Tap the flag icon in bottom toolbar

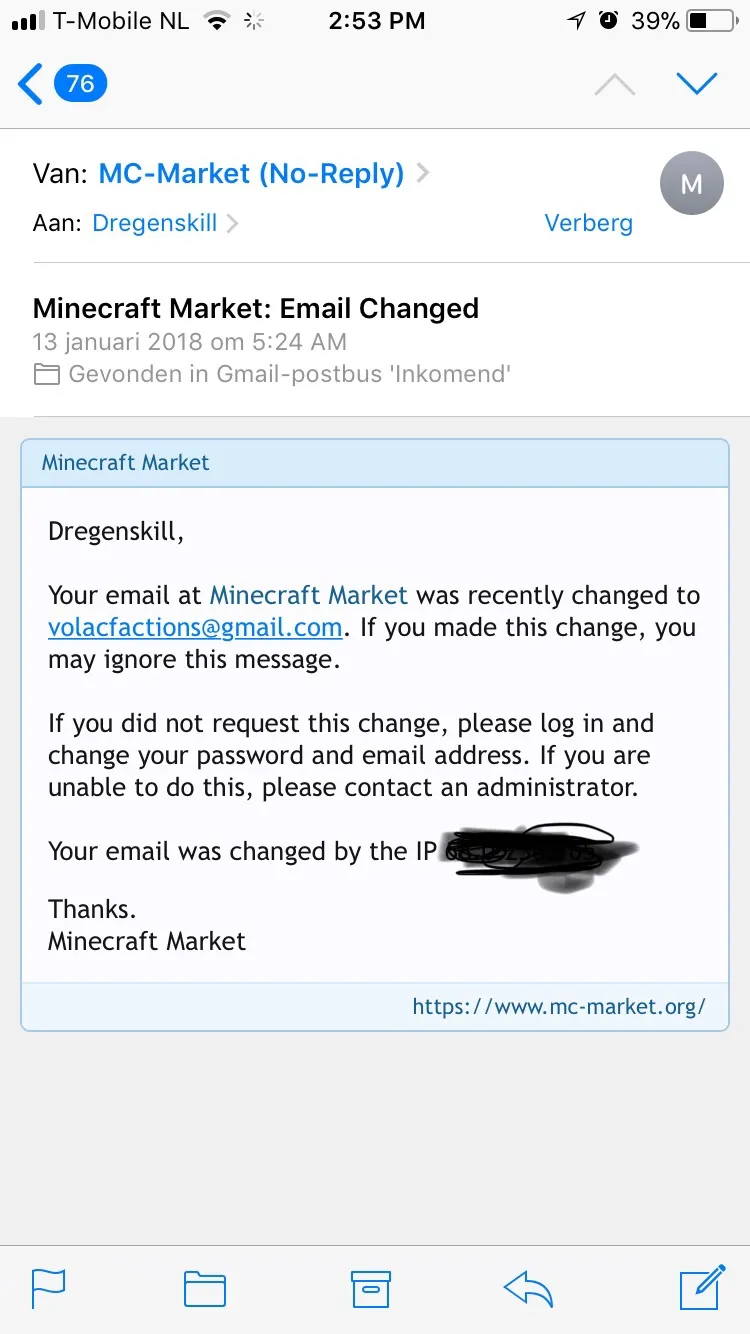[48, 1288]
